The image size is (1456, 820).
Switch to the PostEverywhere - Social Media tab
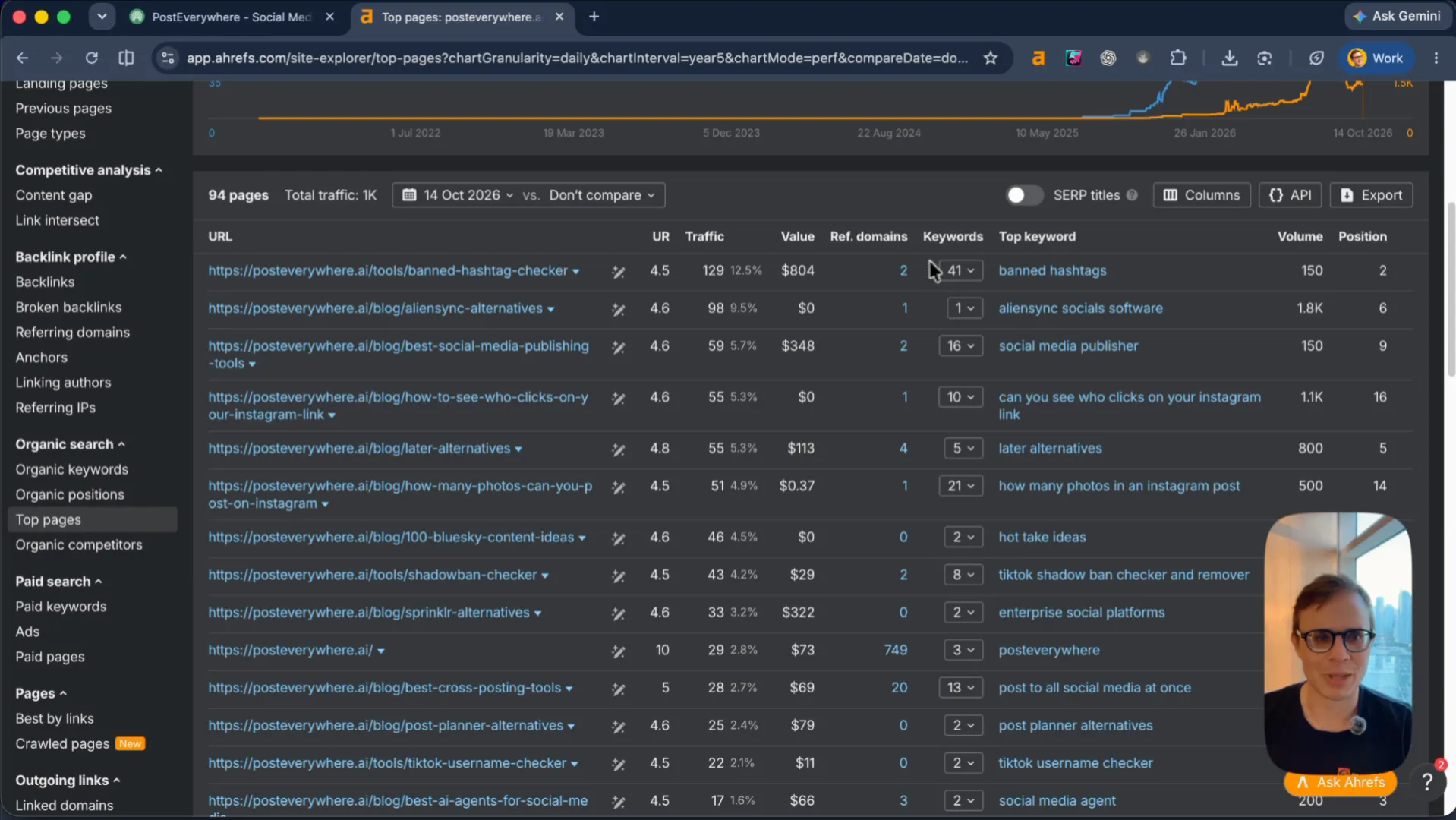pyautogui.click(x=232, y=17)
